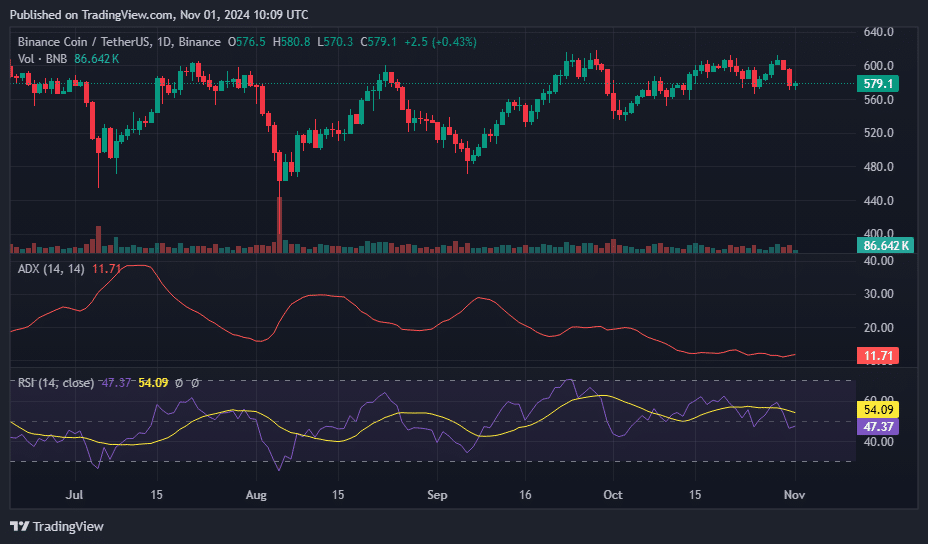Click the Aug label on the time axis
This screenshot has height=544, width=928.
point(256,495)
